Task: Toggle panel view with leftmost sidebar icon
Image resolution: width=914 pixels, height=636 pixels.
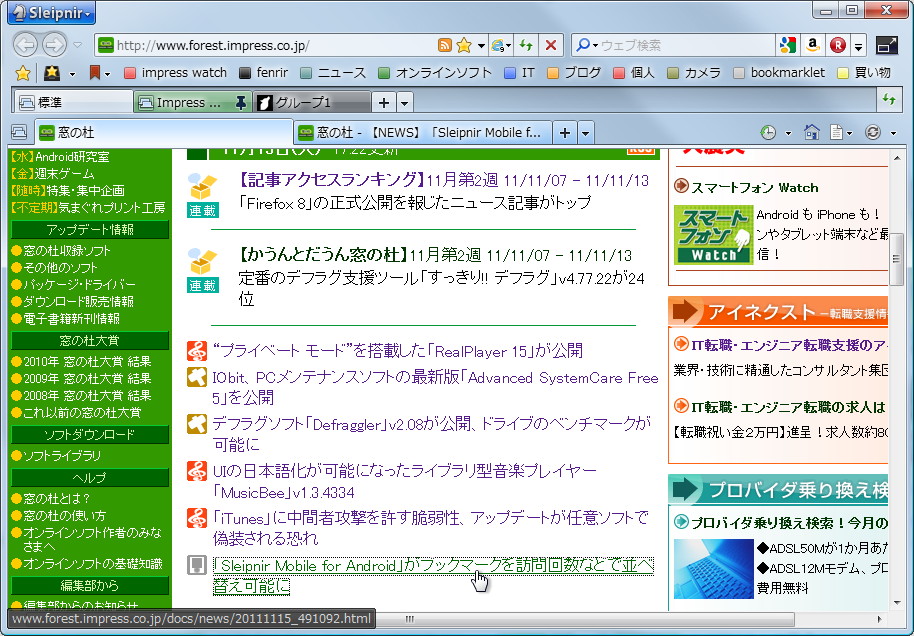Action: click(18, 131)
